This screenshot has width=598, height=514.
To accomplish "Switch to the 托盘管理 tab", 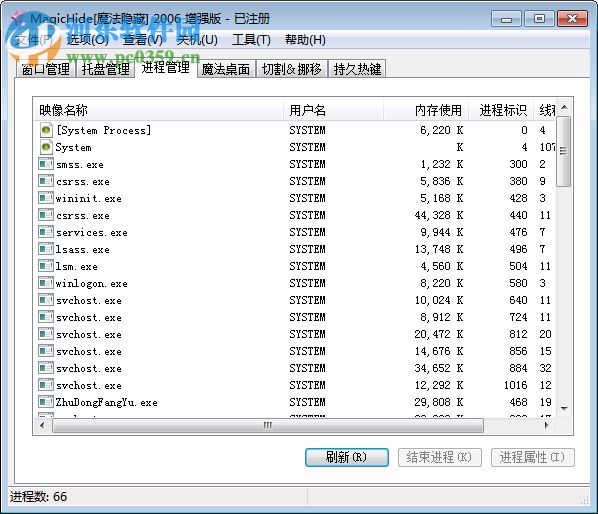I will (x=106, y=69).
